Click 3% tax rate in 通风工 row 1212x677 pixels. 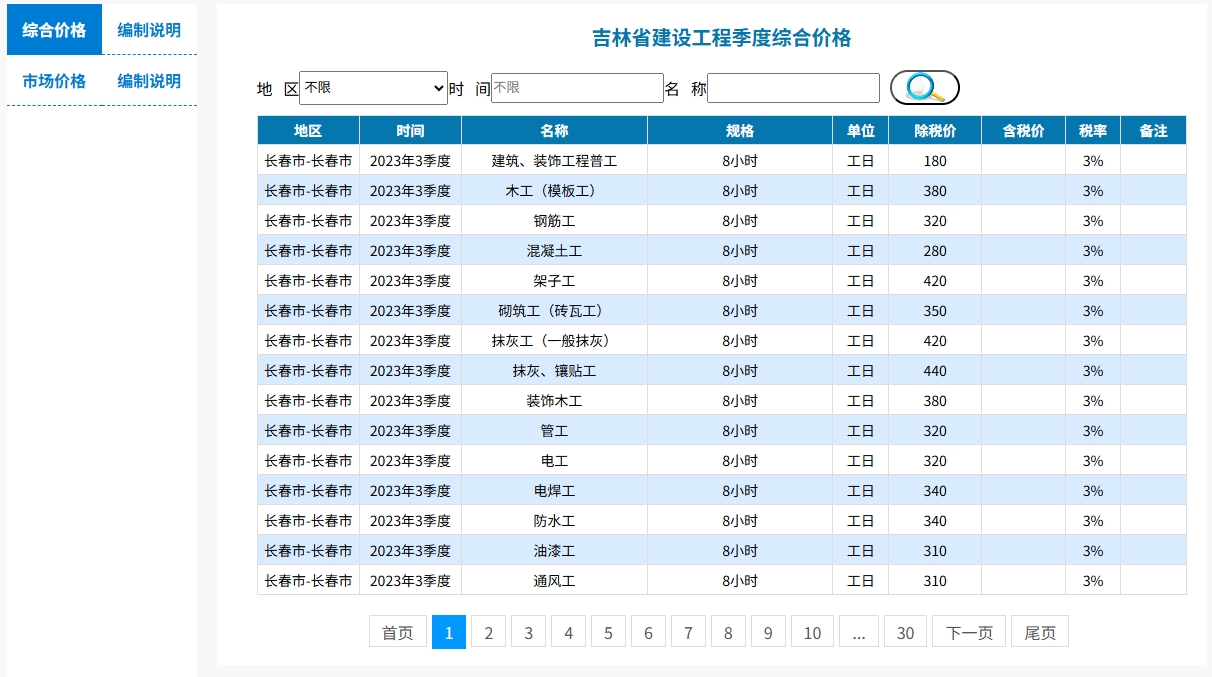click(x=1093, y=581)
